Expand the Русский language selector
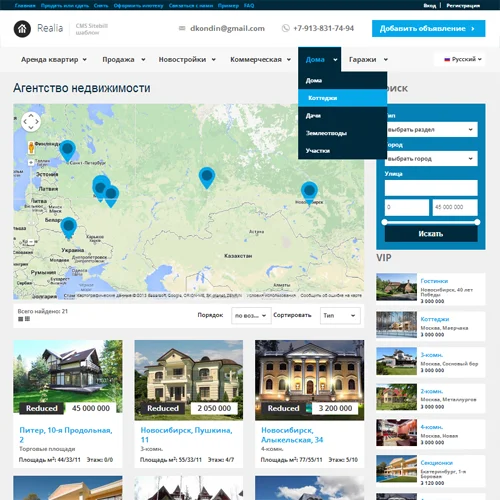The image size is (500, 500). point(460,59)
